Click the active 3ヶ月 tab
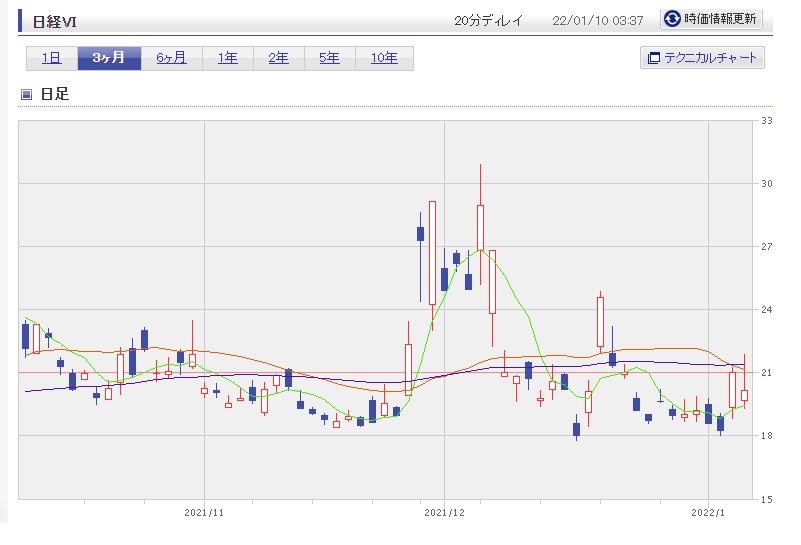801x545 pixels. click(109, 58)
